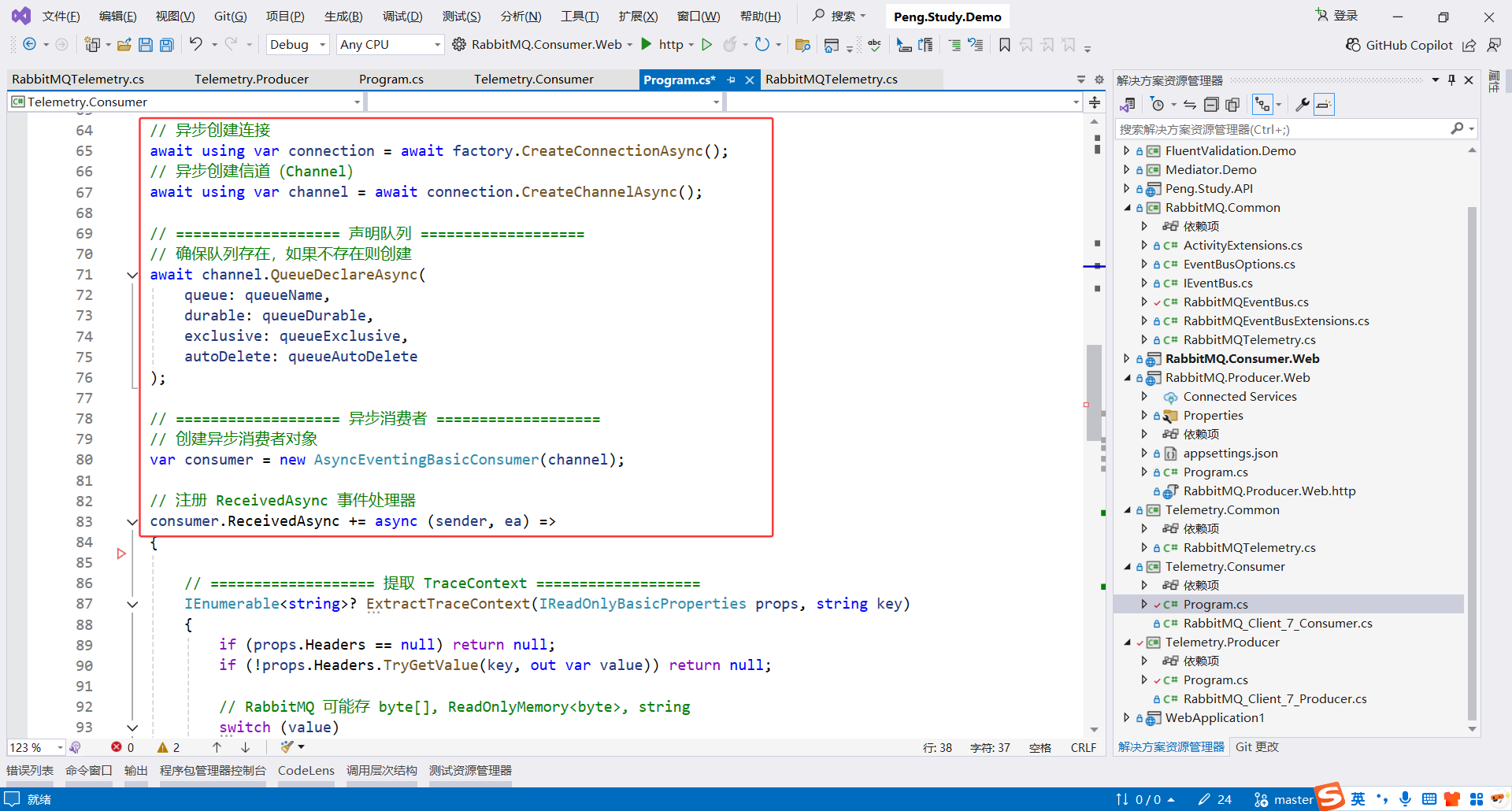Image resolution: width=1512 pixels, height=811 pixels.
Task: Click the restart/refresh circular arrow icon
Action: (x=762, y=44)
